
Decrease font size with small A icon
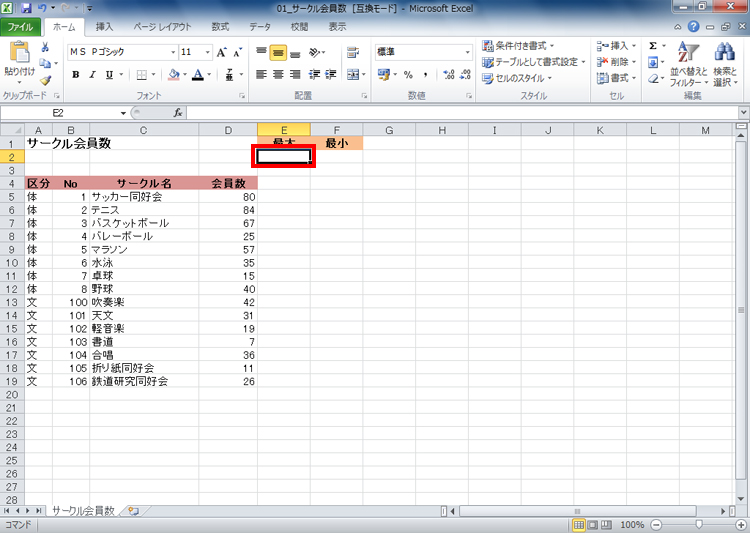[238, 52]
